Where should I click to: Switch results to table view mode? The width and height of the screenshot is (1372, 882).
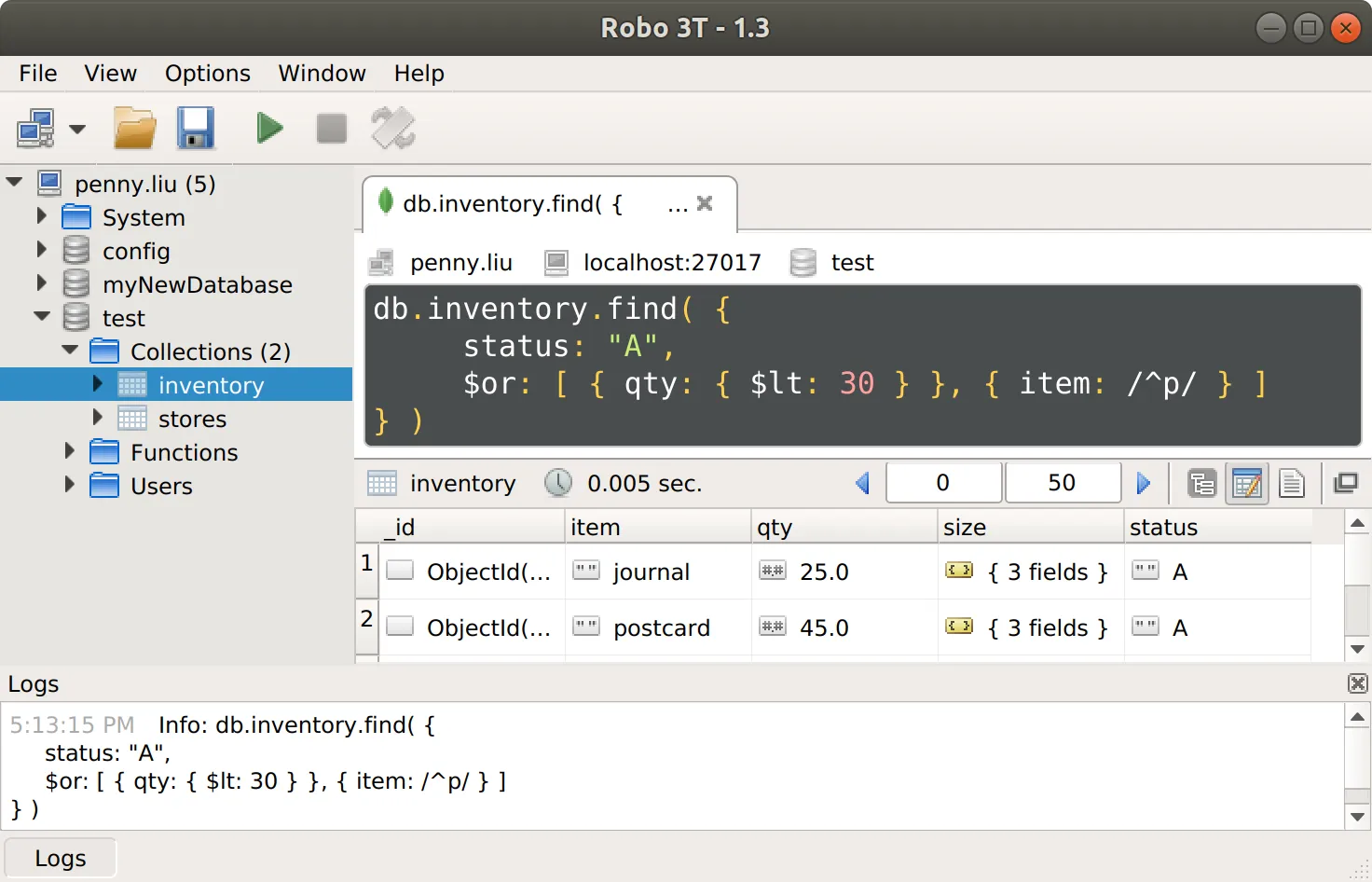click(x=1247, y=483)
